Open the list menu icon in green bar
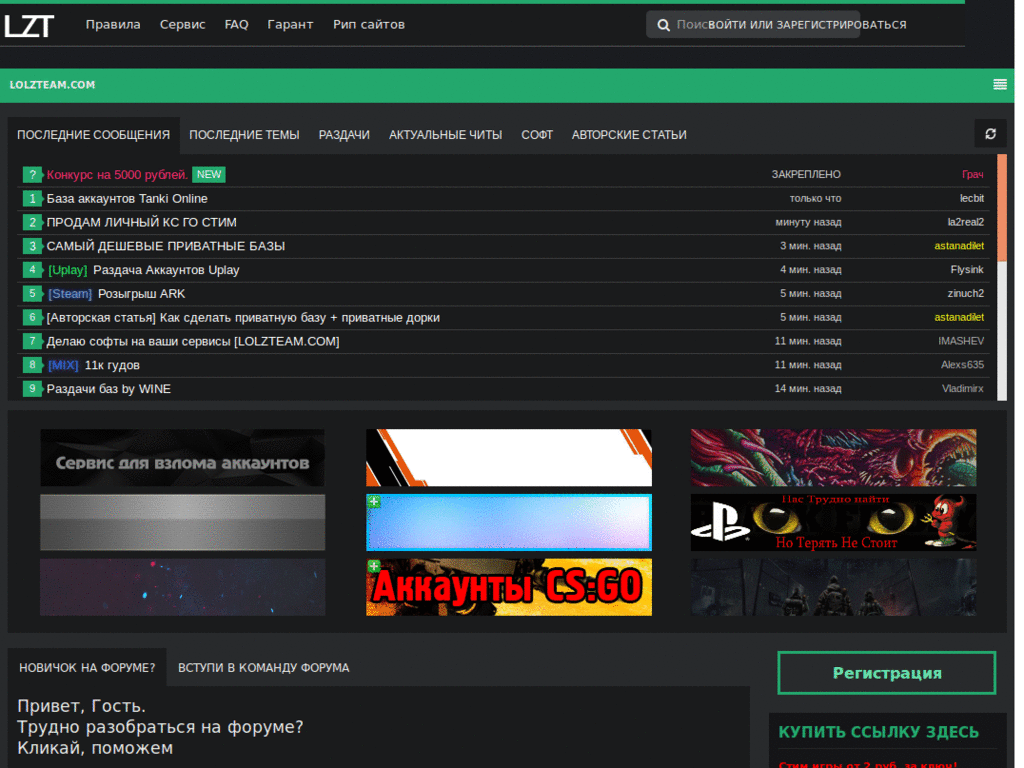The width and height of the screenshot is (1024, 768). click(1000, 85)
